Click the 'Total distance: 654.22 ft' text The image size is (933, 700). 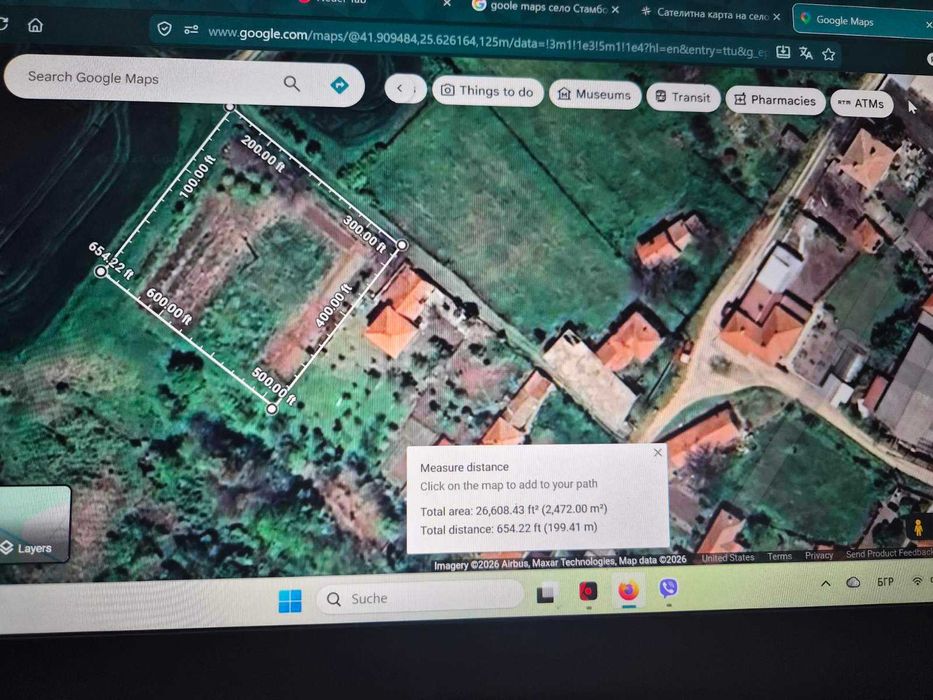coord(509,529)
